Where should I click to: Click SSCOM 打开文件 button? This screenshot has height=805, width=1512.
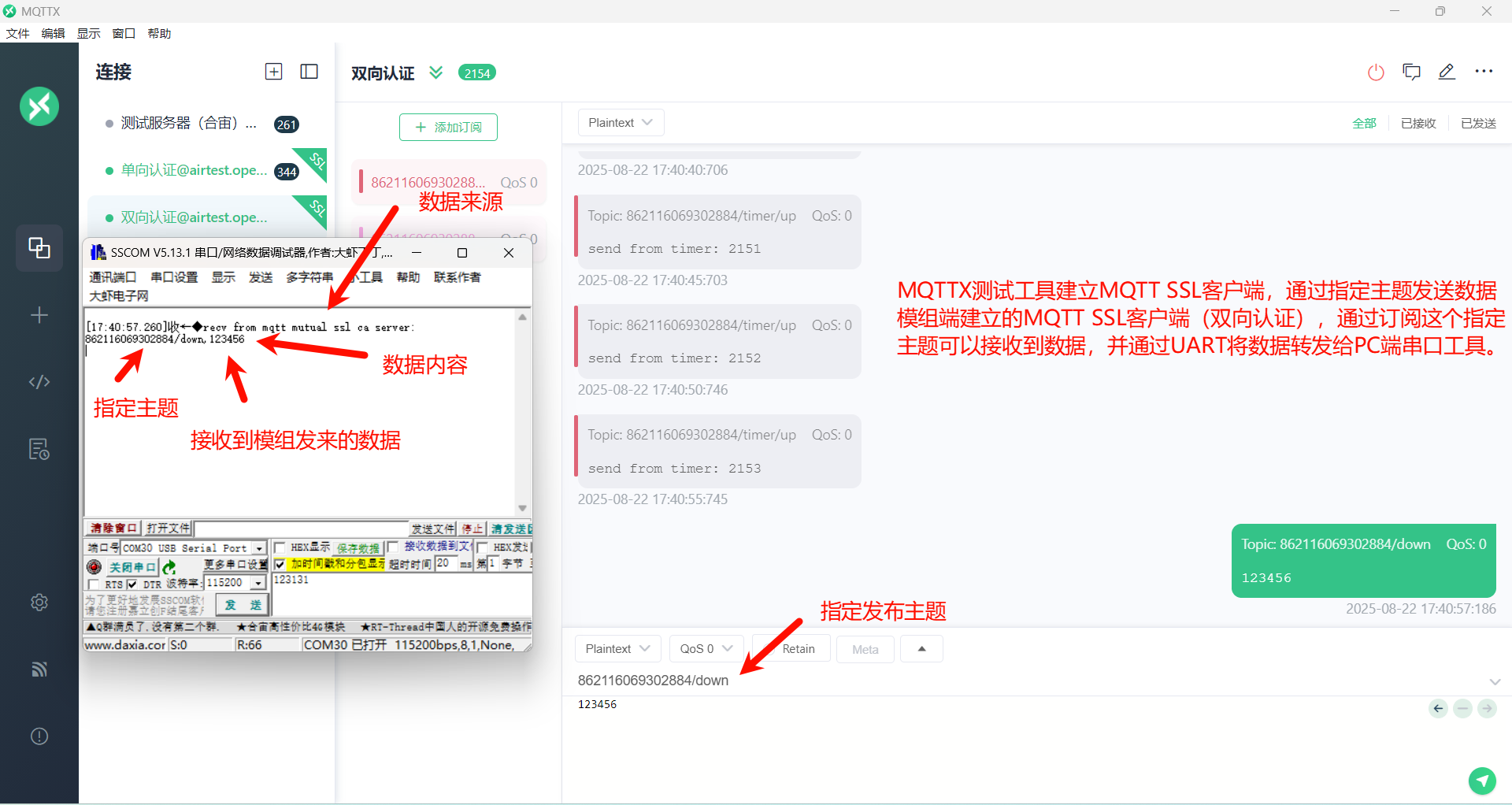pyautogui.click(x=168, y=529)
